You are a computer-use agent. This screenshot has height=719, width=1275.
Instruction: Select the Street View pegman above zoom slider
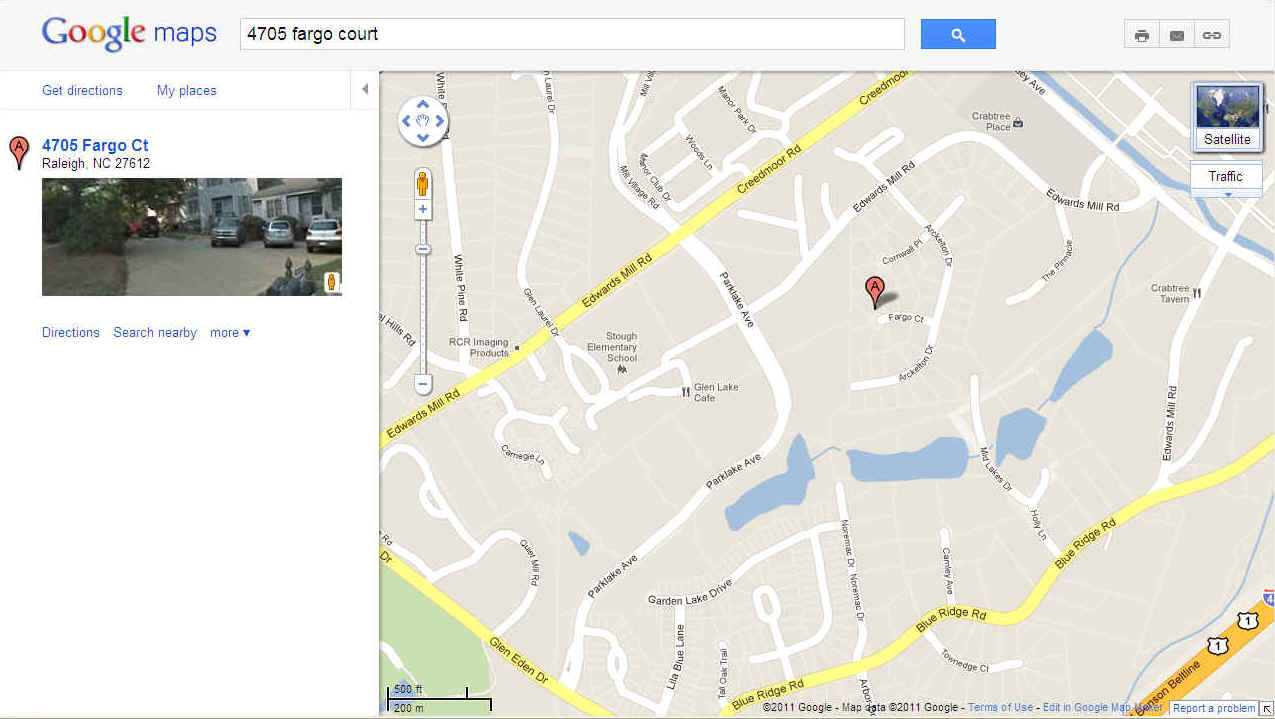pos(423,183)
